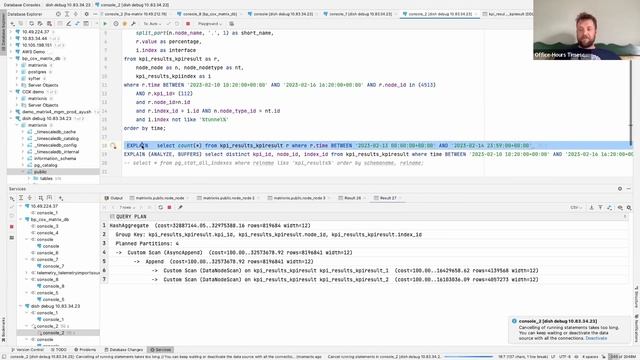Expand all in Services toolbar
Viewport: 640px width, 360px height.
[x=21, y=198]
